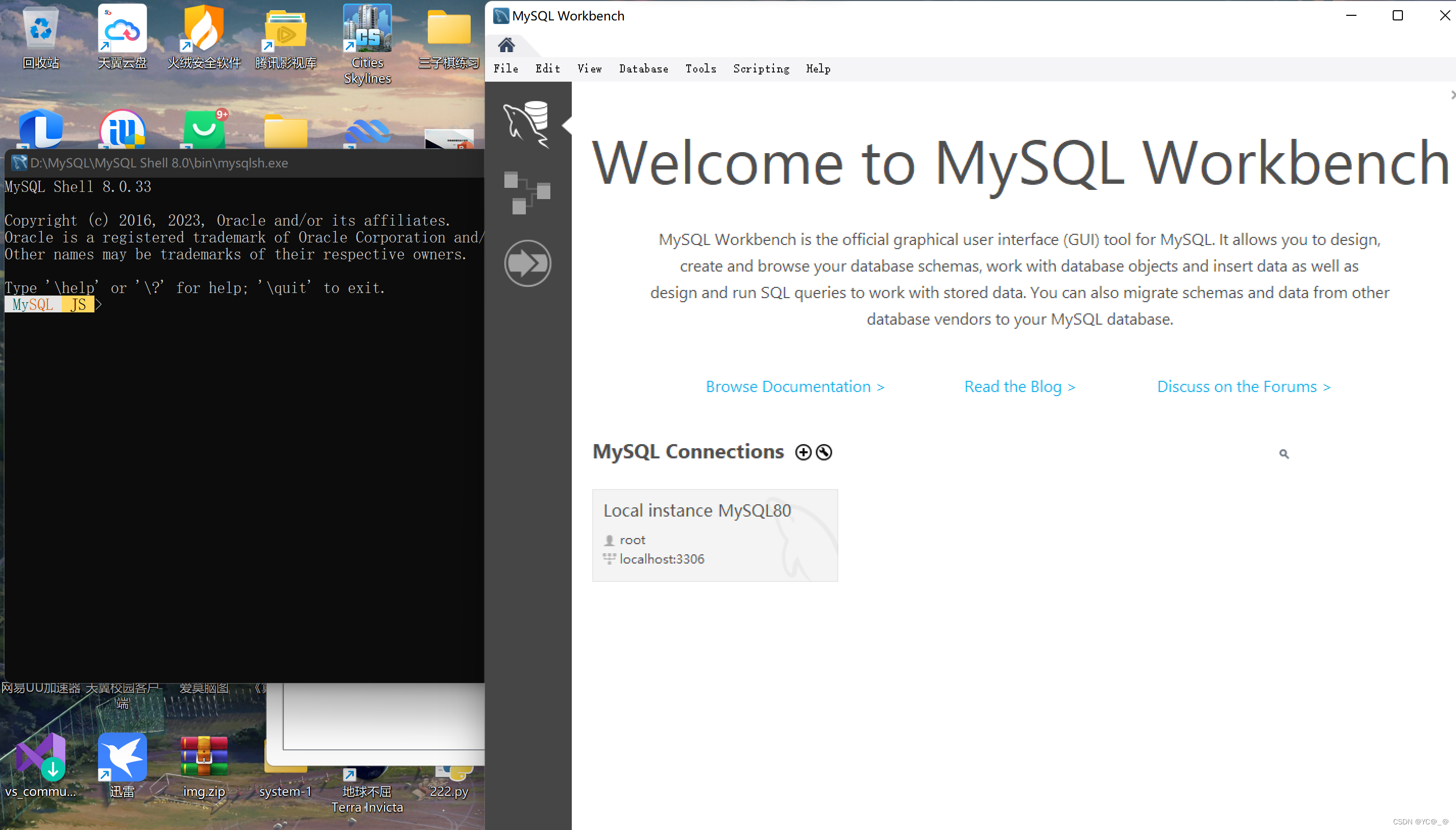This screenshot has height=830, width=1456.
Task: Open the File menu in Workbench
Action: coord(505,68)
